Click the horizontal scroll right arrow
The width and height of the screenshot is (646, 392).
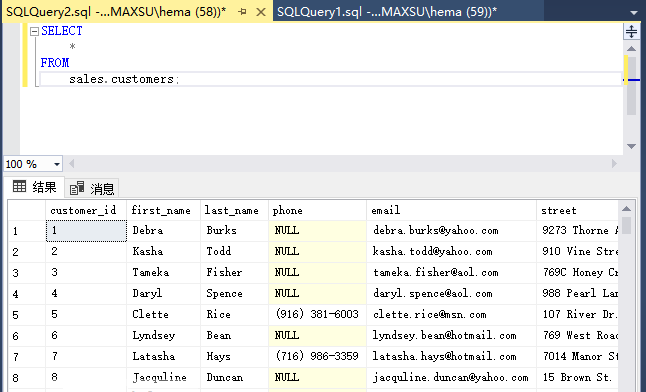614,164
